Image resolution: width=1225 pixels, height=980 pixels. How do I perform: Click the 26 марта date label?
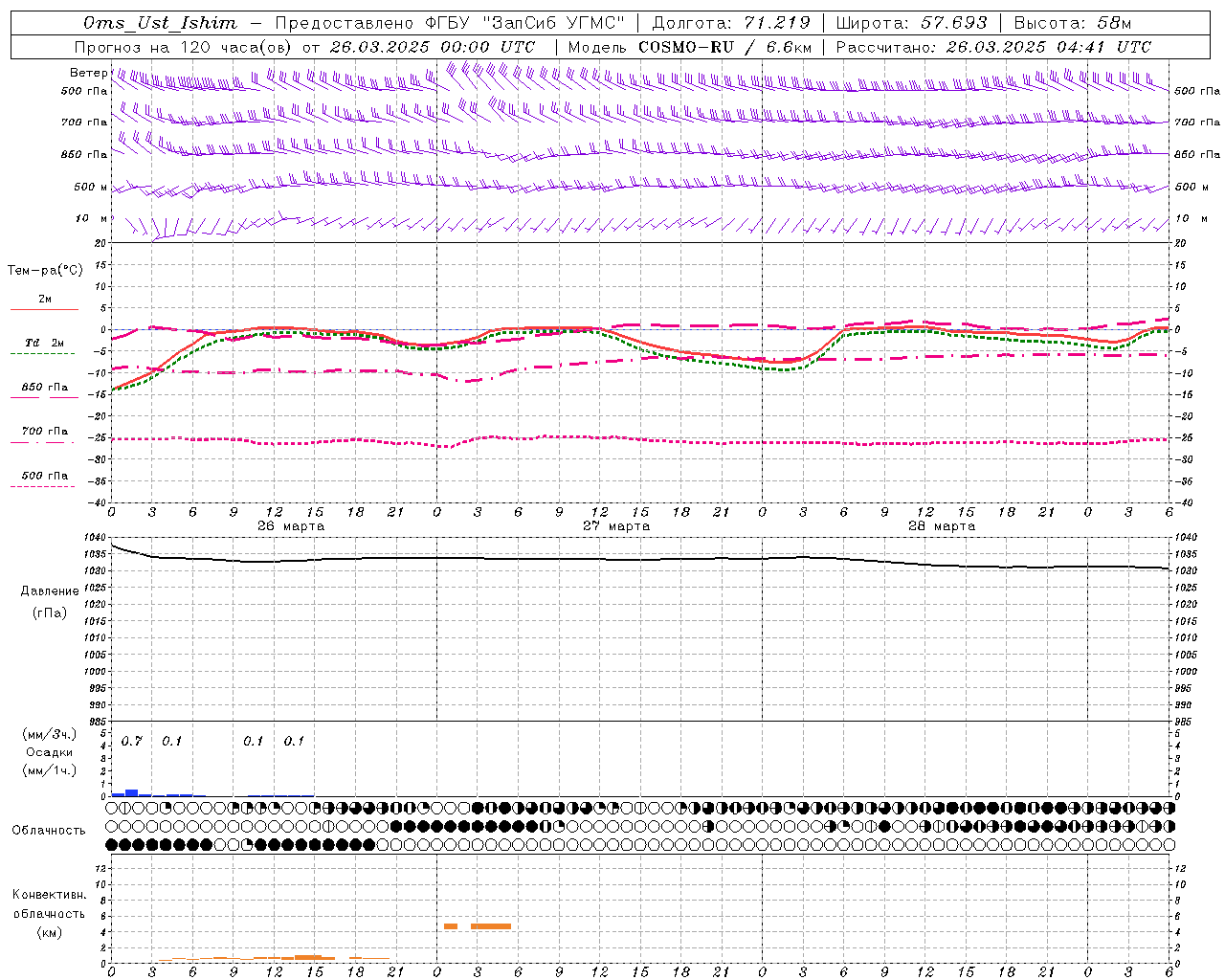click(x=291, y=526)
